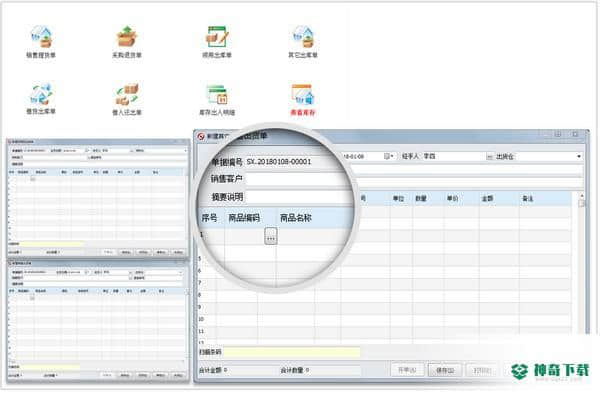
Task: Click the 摘要说明 summary input field
Action: coord(298,197)
